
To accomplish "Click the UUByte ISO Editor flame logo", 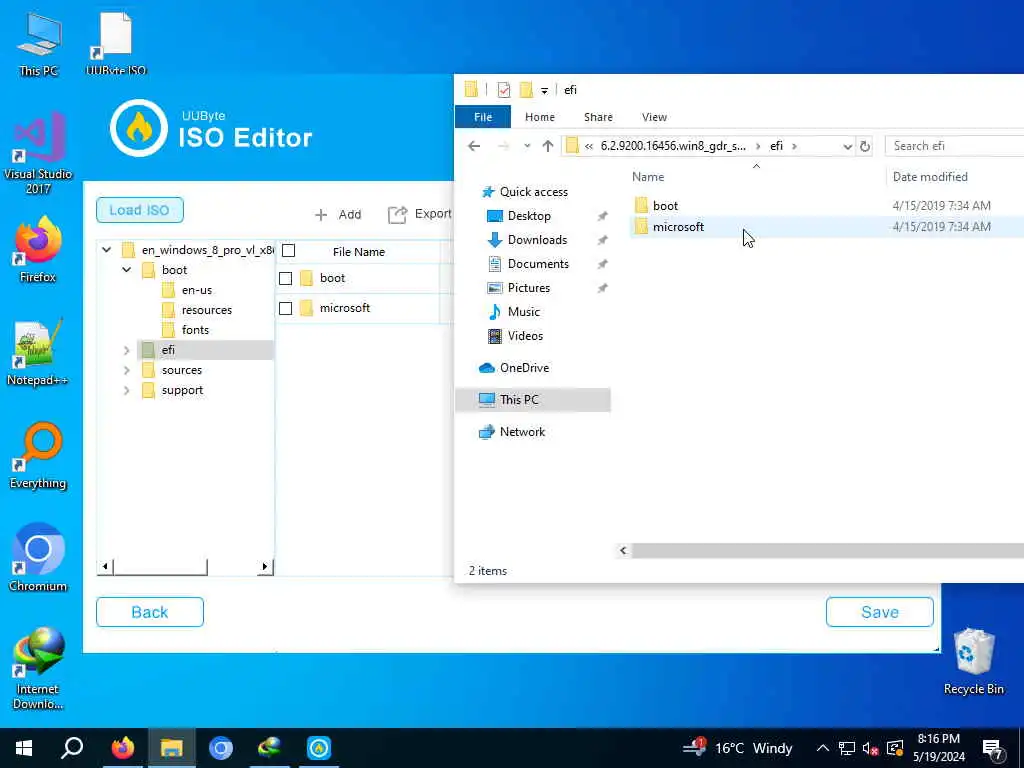I will tap(139, 129).
